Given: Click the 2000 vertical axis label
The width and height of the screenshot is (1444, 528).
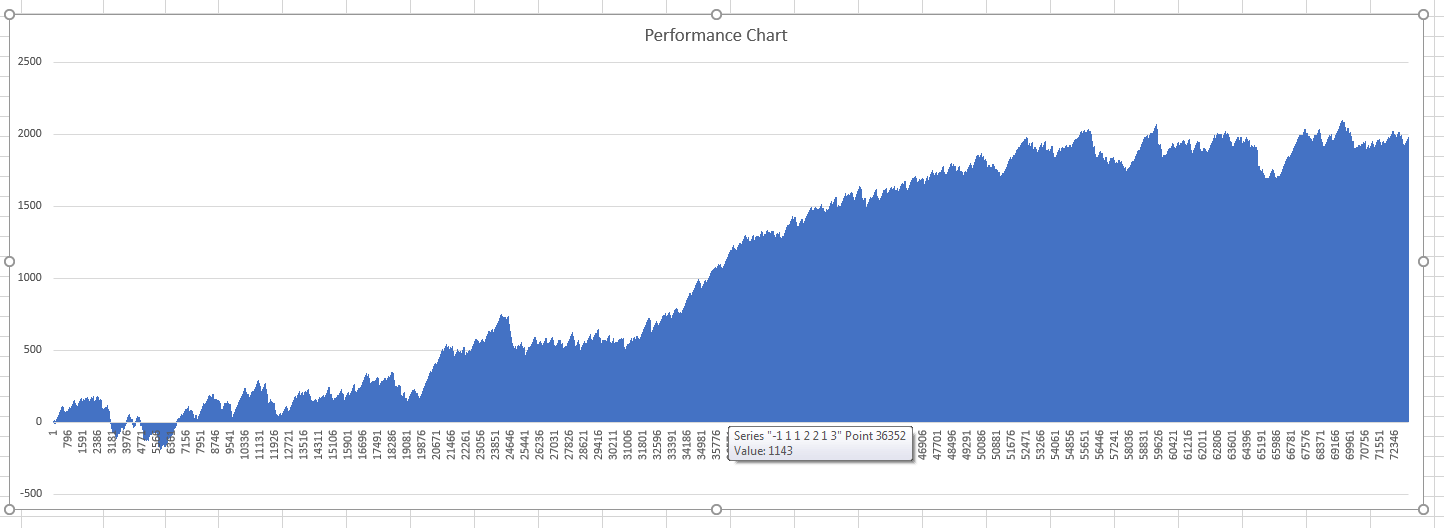Looking at the screenshot, I should click(30, 134).
